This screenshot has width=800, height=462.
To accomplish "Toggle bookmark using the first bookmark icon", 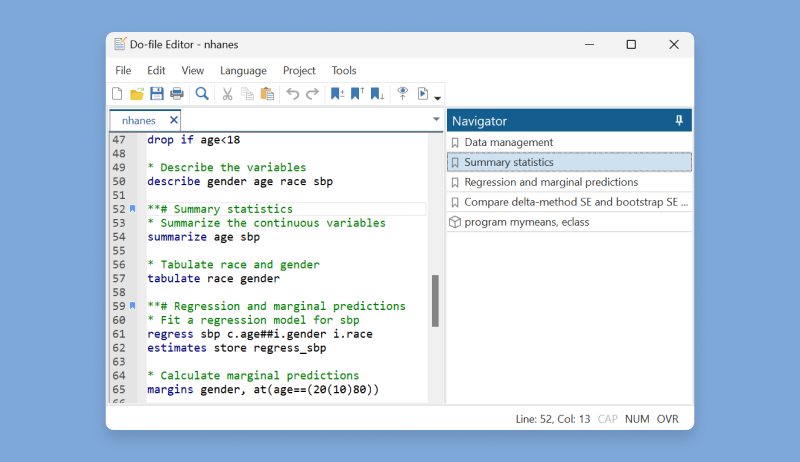I will 337,94.
